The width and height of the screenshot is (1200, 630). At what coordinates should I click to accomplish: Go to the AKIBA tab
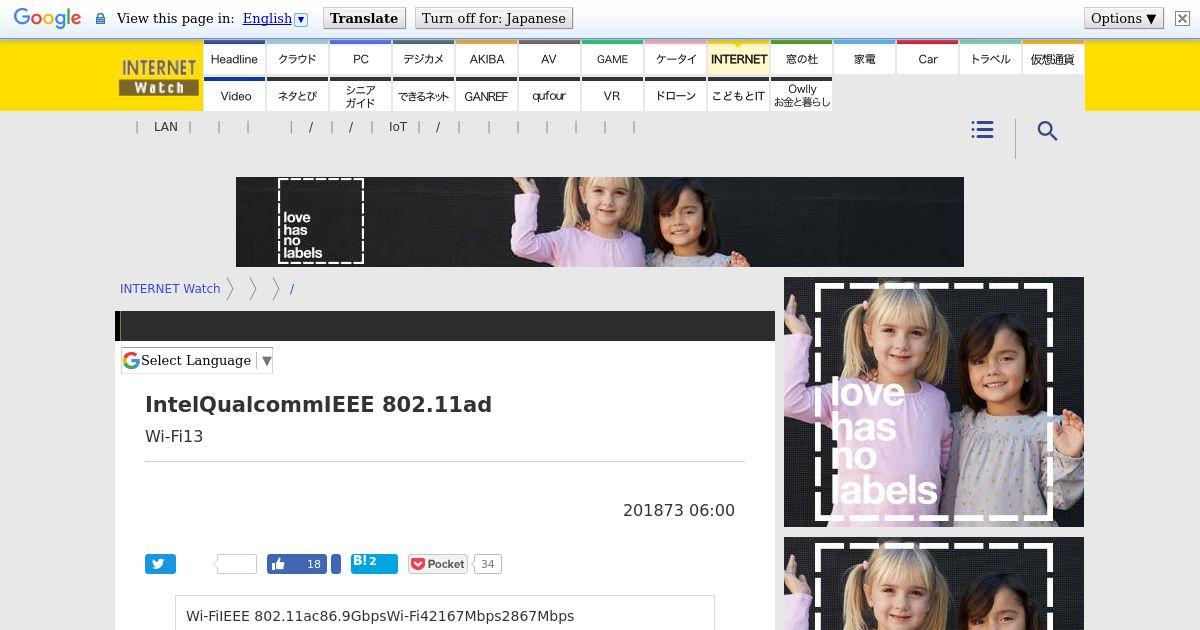[487, 59]
